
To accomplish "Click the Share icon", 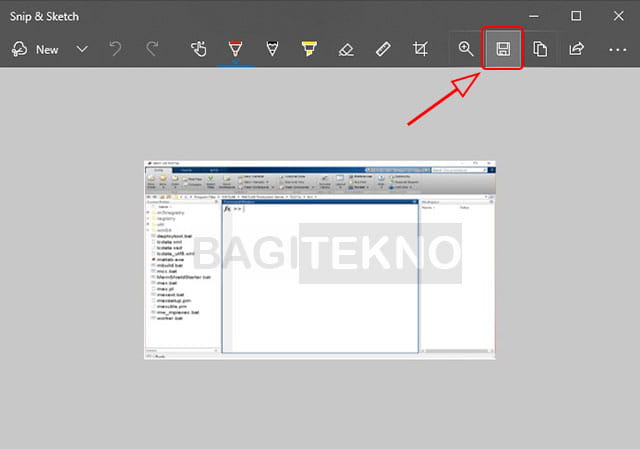I will 576,49.
